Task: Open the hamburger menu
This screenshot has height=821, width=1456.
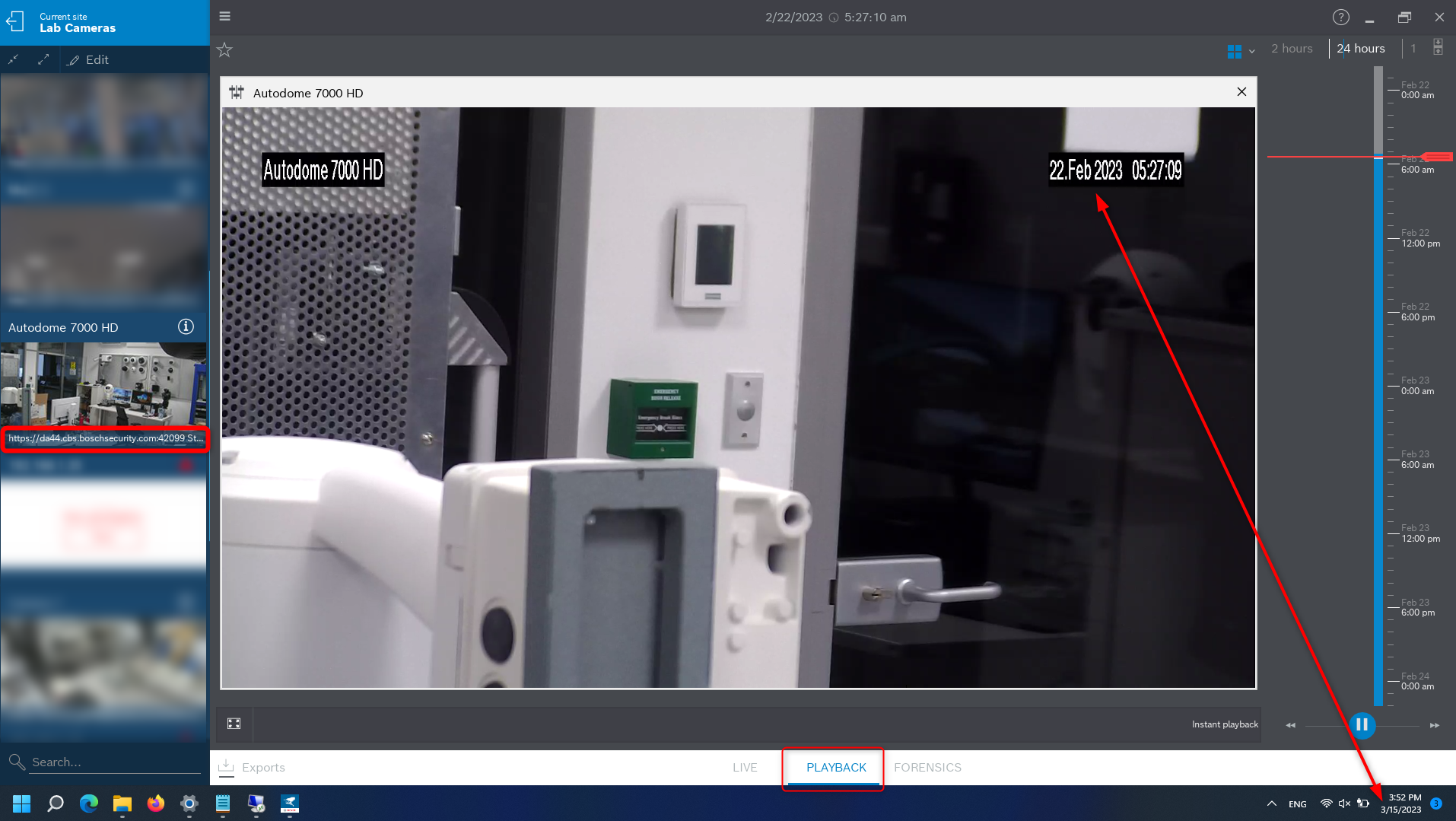Action: tap(224, 16)
